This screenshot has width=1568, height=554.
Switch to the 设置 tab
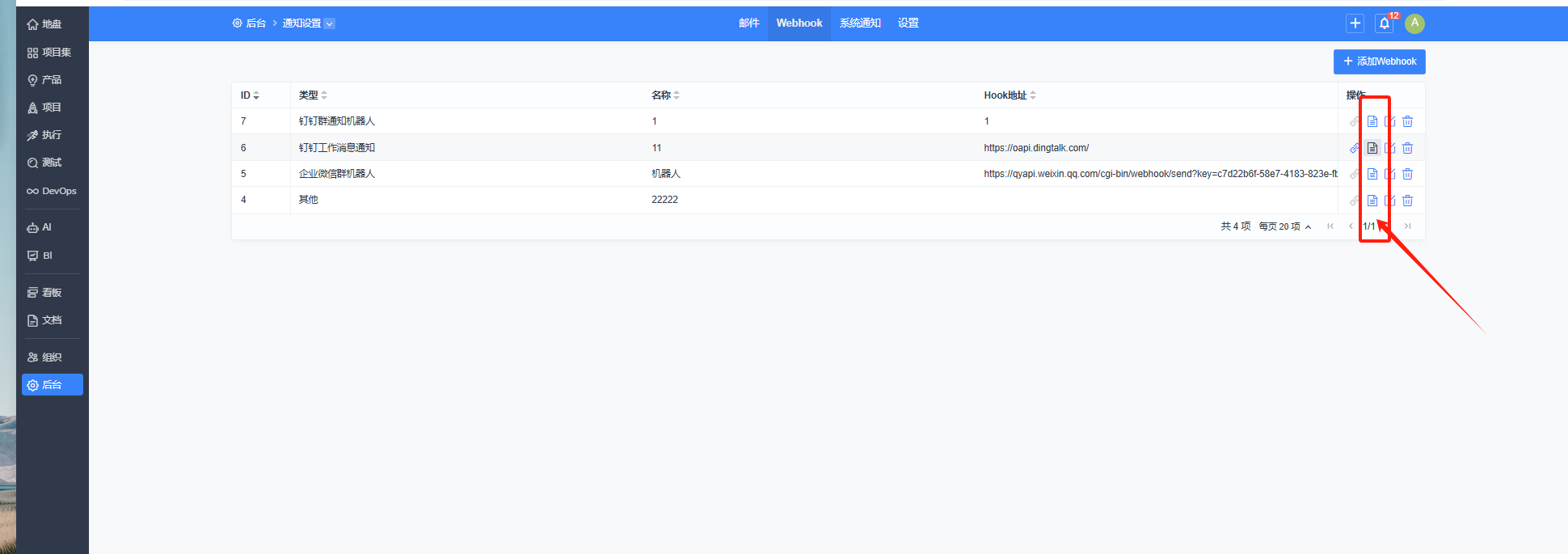tap(908, 23)
